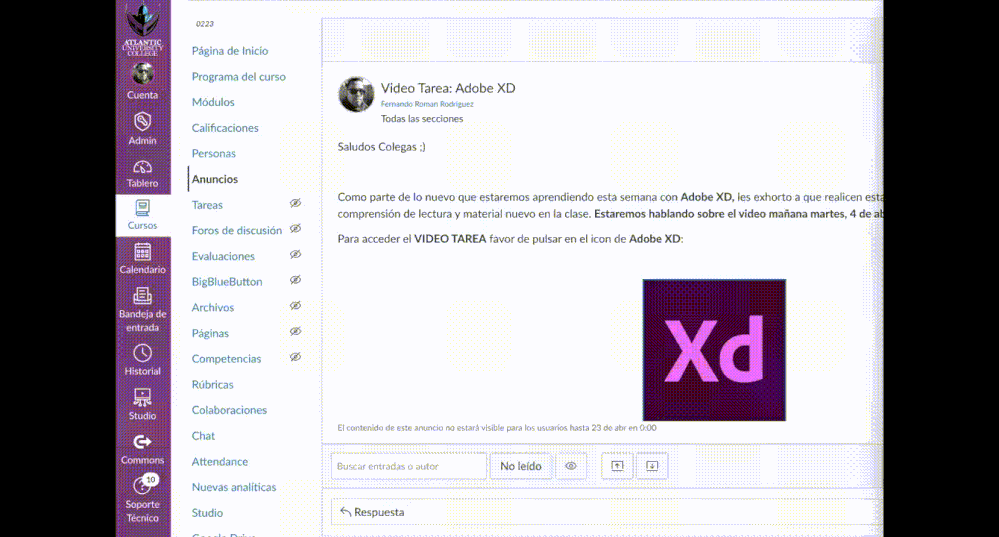Open Studio in global navigation bar
Screen dimensions: 999x537
click(142, 405)
